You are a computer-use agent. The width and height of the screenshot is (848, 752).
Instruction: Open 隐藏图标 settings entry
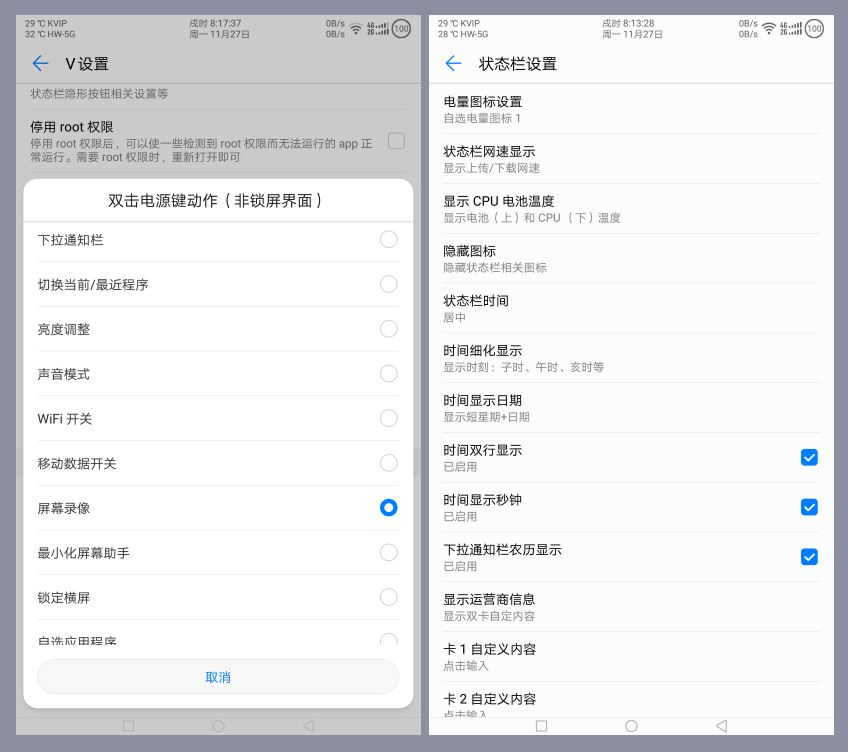[630, 258]
